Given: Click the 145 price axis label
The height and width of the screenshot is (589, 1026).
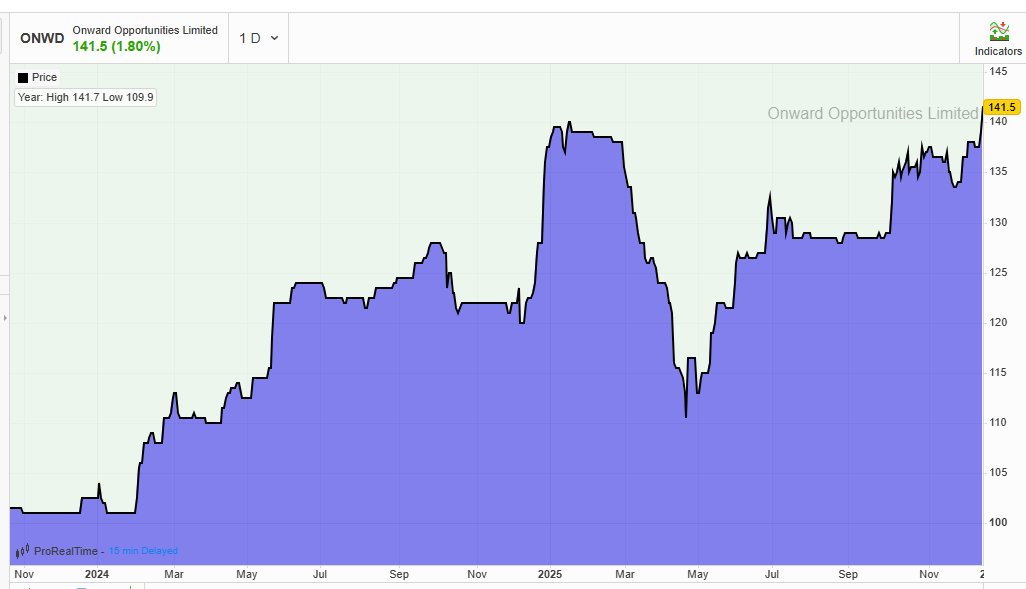Looking at the screenshot, I should (x=998, y=71).
